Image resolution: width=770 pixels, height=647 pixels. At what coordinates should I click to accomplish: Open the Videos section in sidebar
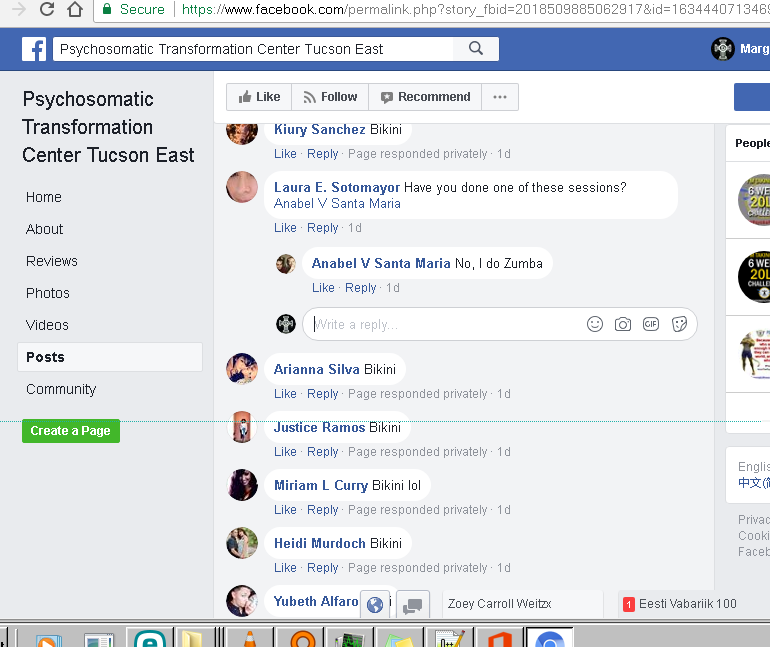pyautogui.click(x=47, y=324)
